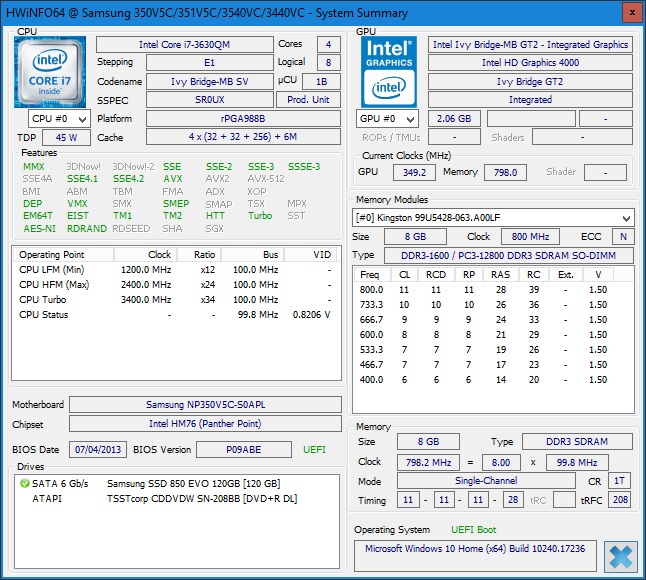
Task: Click the Microsoft Windows 10 Home OS field
Action: coord(476,549)
